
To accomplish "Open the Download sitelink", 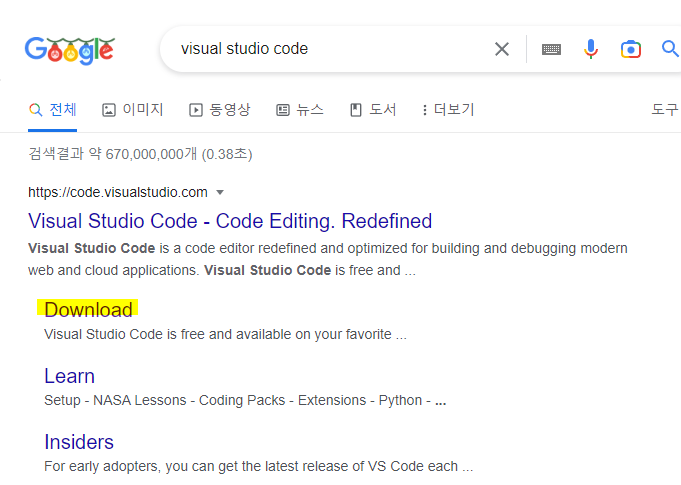I will pos(88,310).
